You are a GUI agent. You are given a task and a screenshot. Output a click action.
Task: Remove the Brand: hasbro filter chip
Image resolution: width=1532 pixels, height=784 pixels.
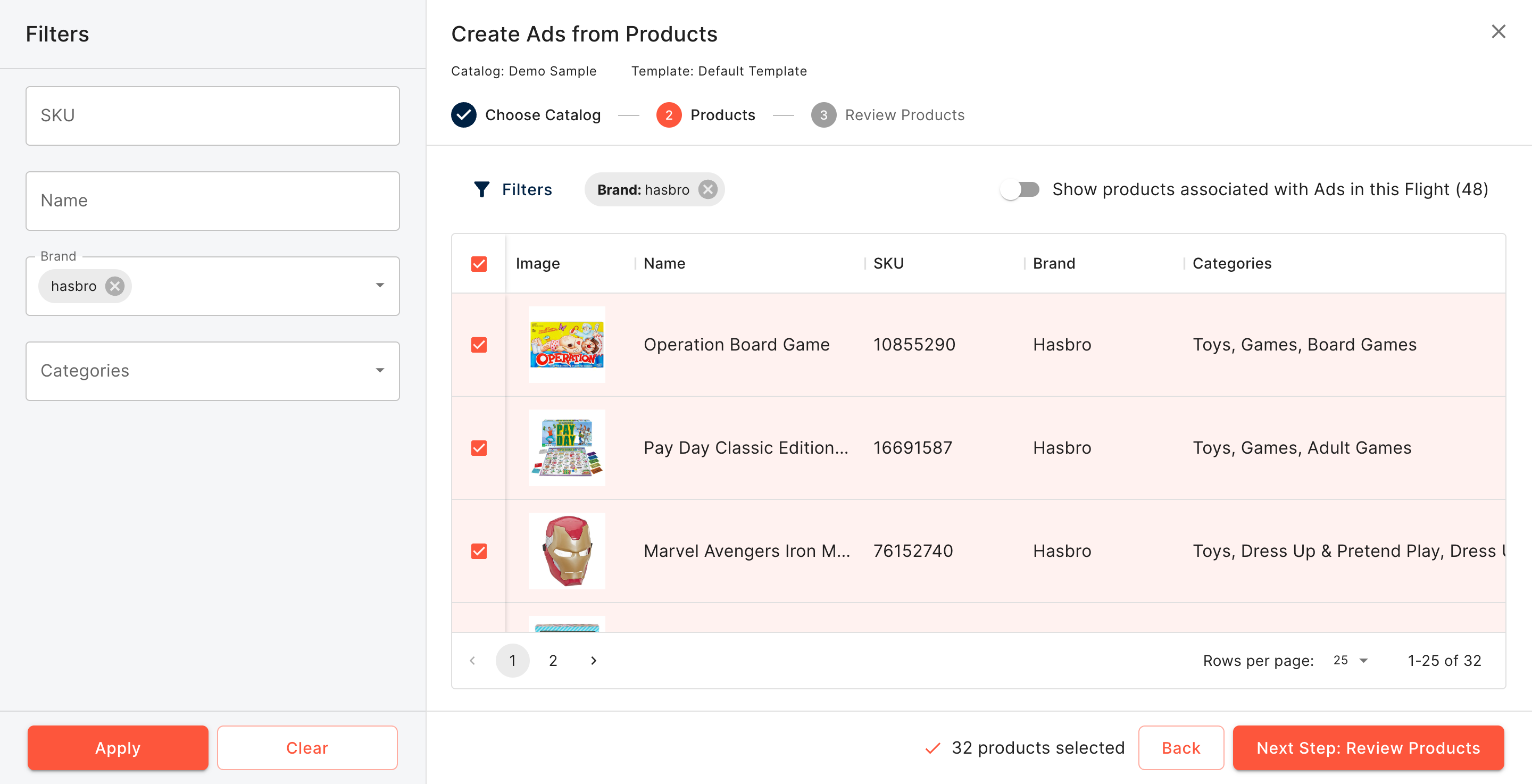click(x=707, y=189)
